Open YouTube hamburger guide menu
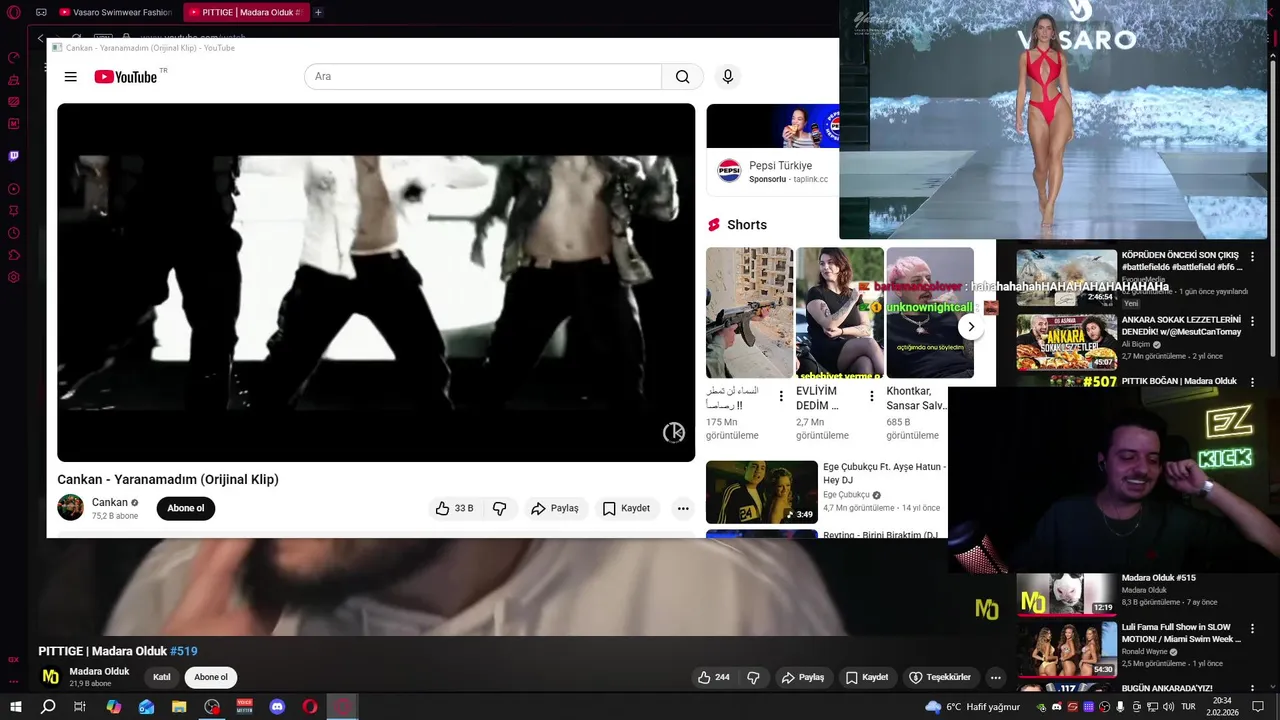Image resolution: width=1280 pixels, height=720 pixels. [71, 77]
